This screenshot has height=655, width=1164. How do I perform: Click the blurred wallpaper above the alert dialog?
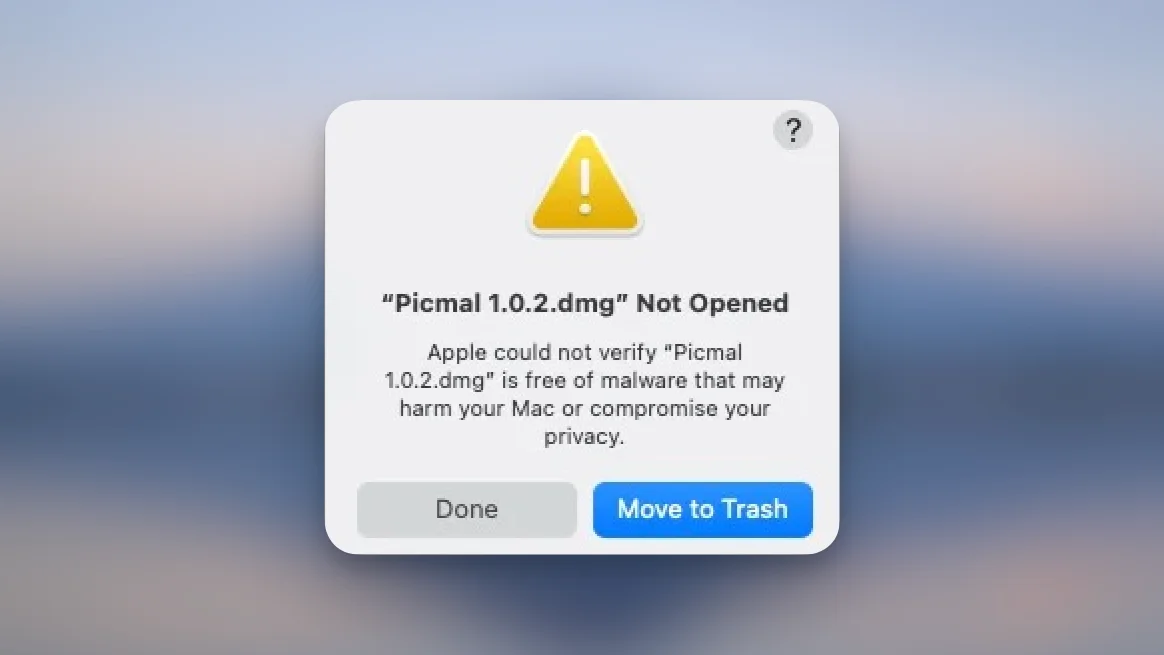pos(582,48)
